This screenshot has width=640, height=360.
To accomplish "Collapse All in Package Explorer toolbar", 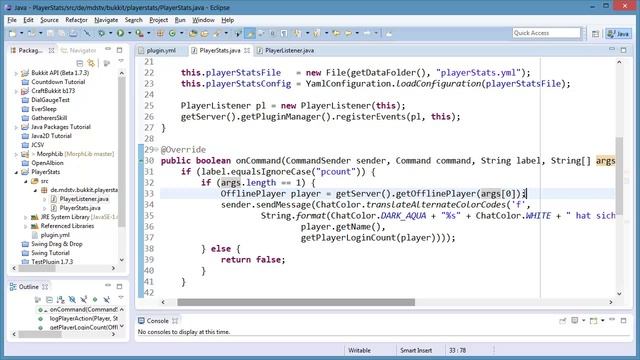I will 80,63.
